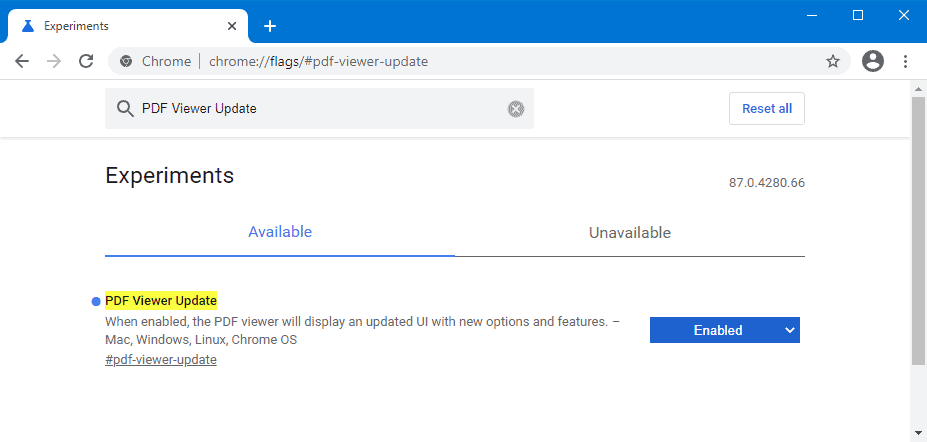Maximize the Chrome window
Screen dimensions: 927x442
858,15
